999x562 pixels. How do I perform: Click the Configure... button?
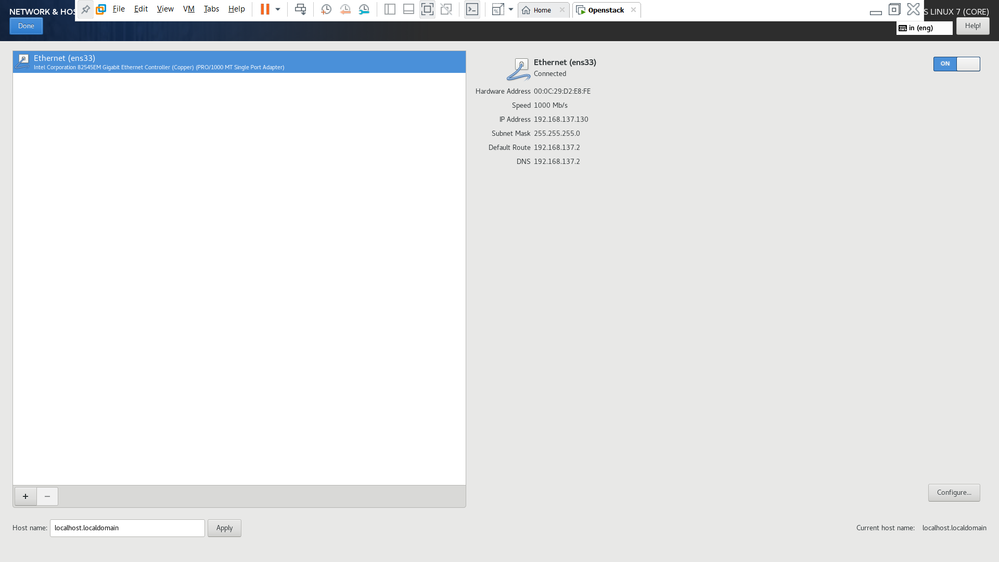(953, 493)
